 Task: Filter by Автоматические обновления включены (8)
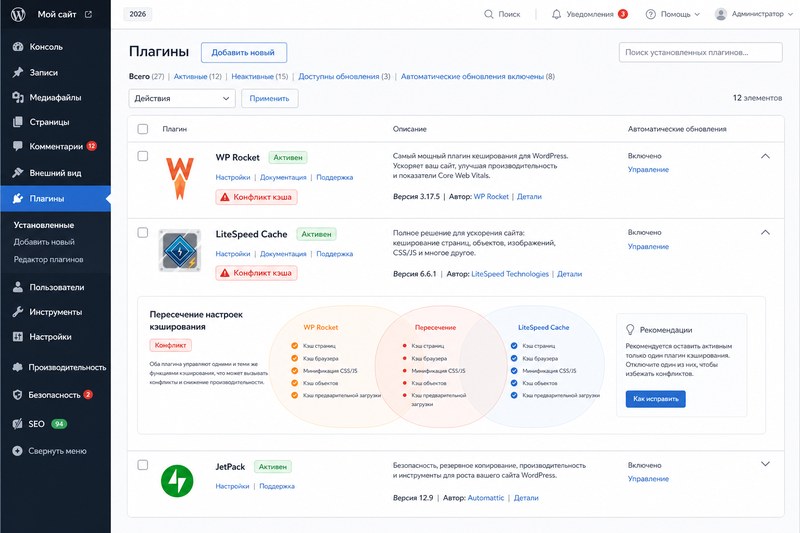[478, 77]
